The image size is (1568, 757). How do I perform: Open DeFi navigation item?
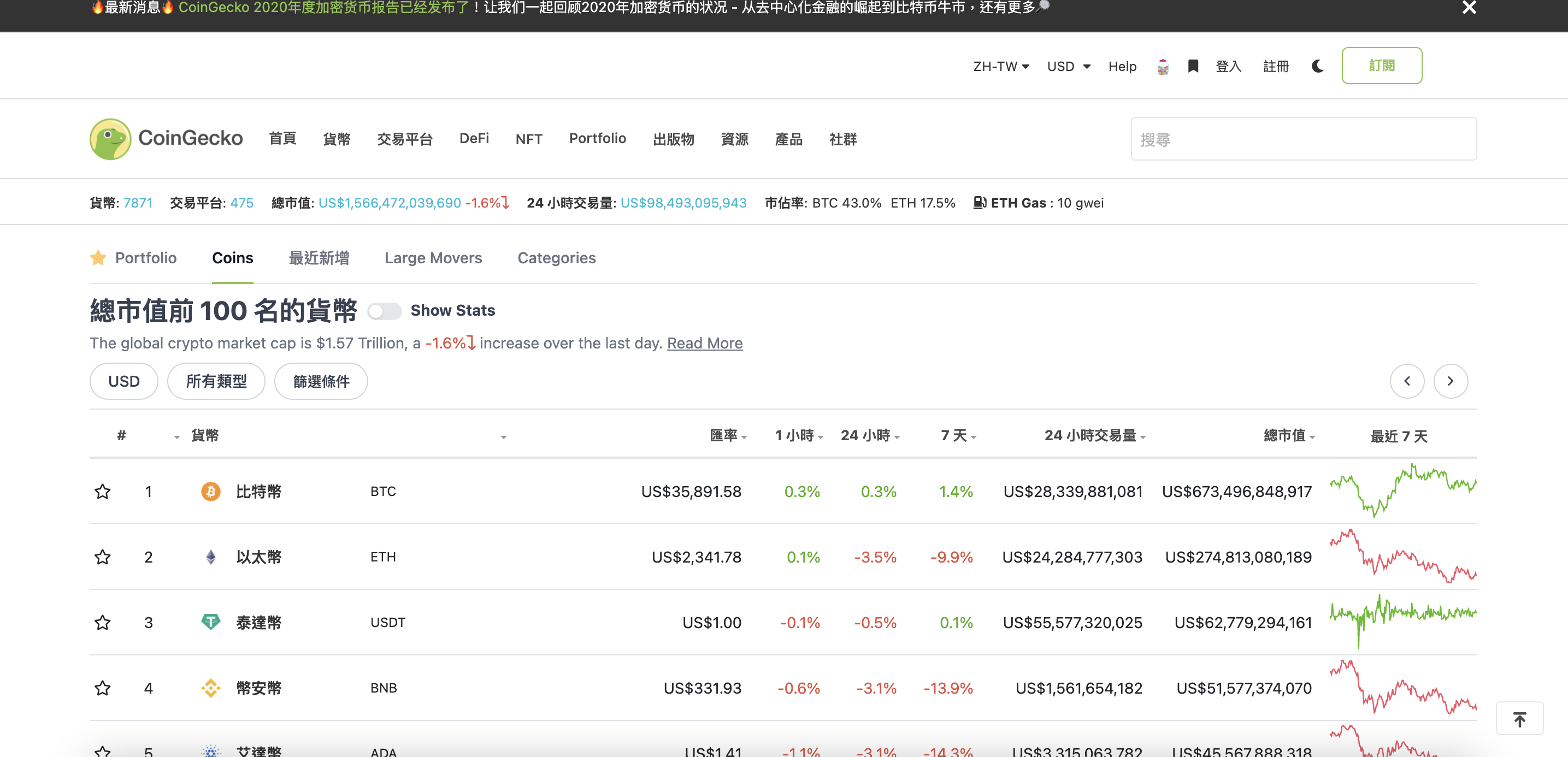pyautogui.click(x=474, y=139)
